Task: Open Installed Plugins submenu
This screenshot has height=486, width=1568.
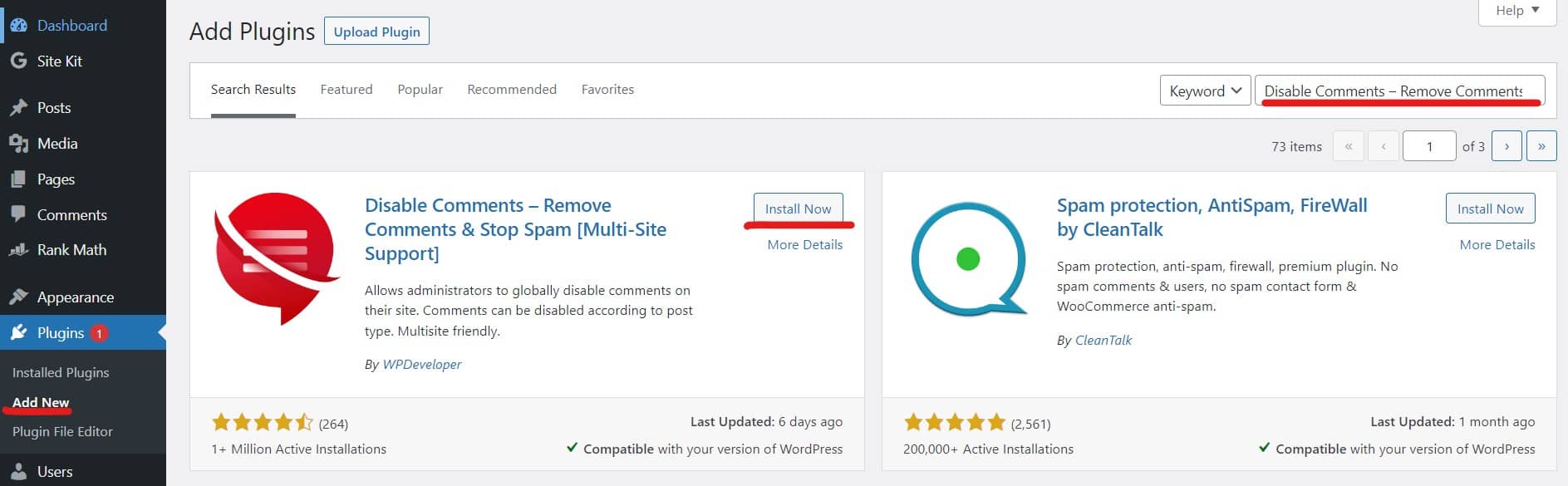Action: tap(61, 373)
